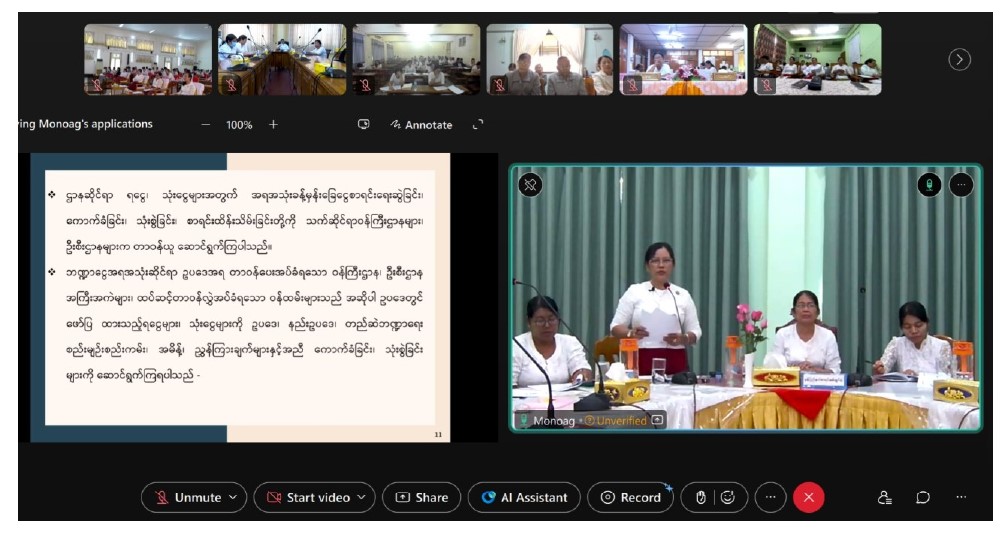1008x542 pixels.
Task: Open the Chat panel icon
Action: point(923,497)
